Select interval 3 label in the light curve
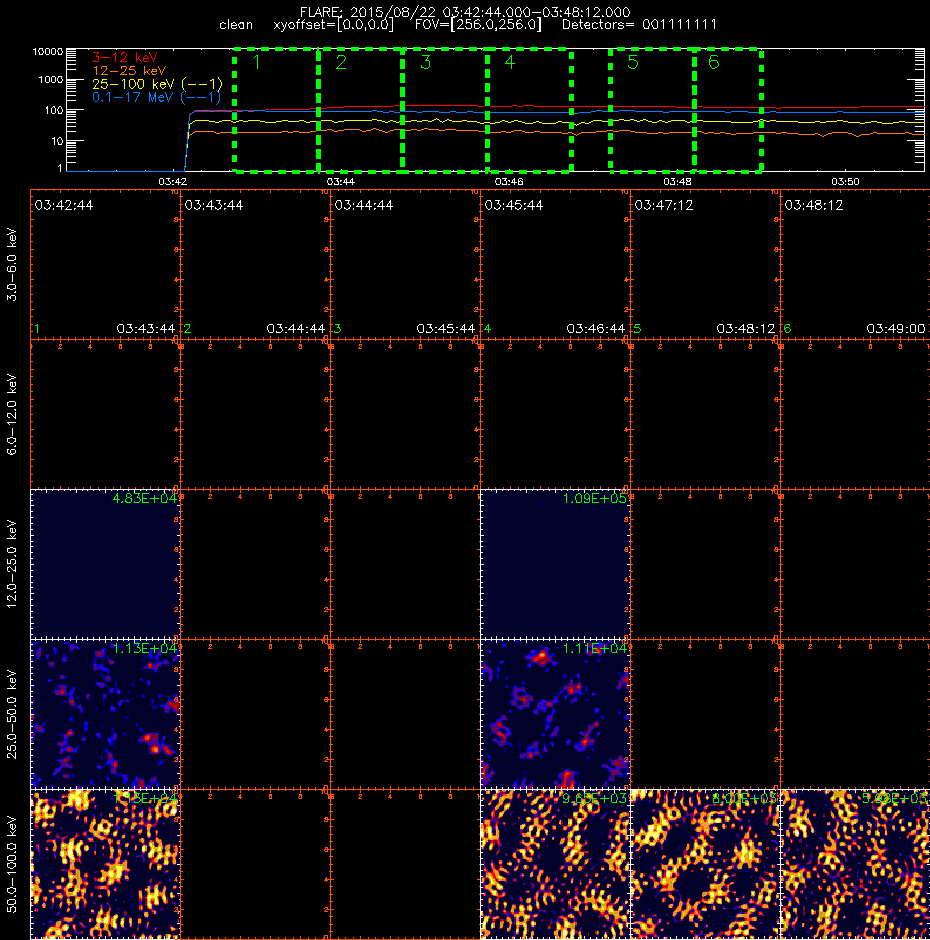930x940 pixels. tap(426, 62)
